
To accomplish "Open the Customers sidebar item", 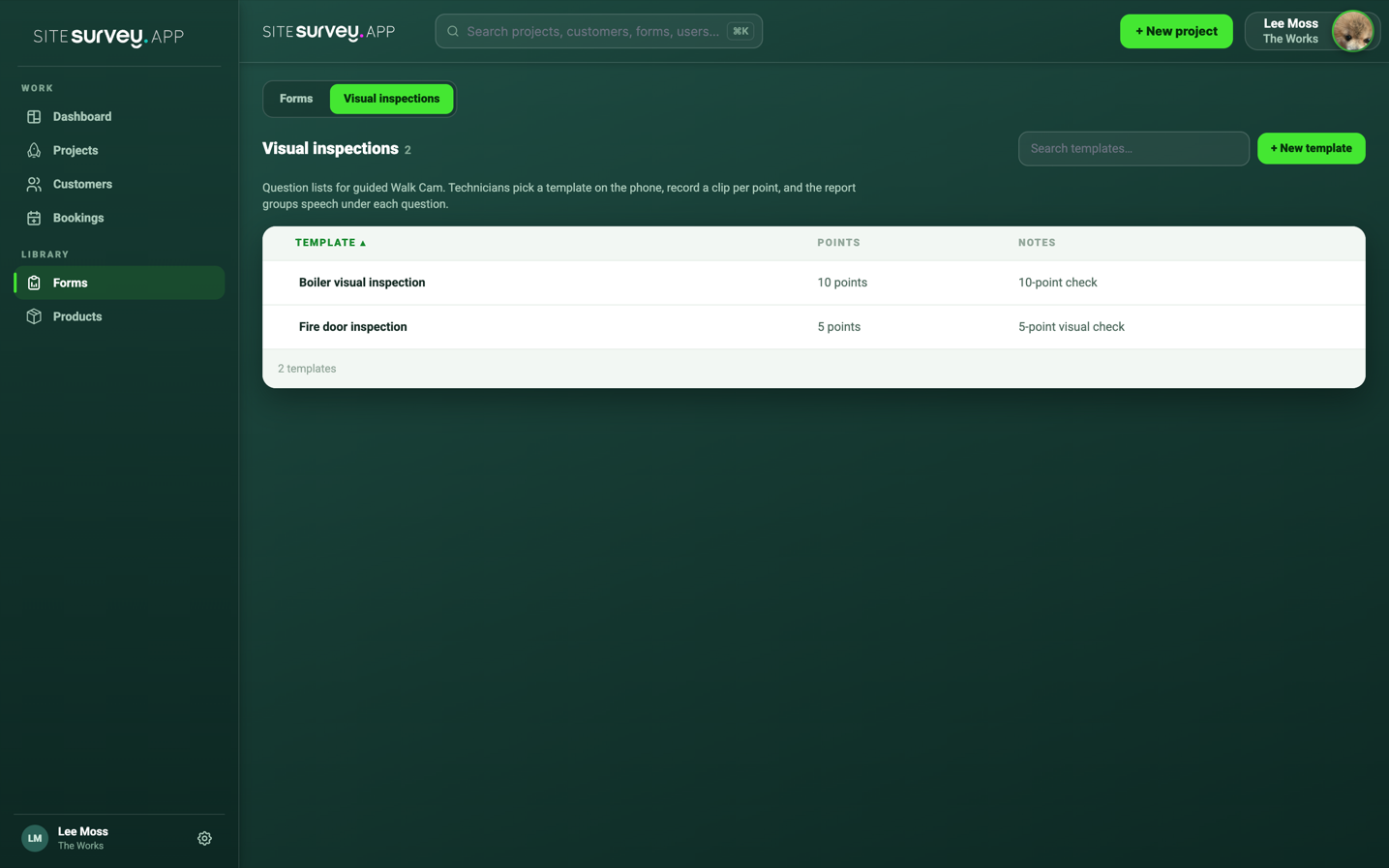I will click(x=119, y=184).
